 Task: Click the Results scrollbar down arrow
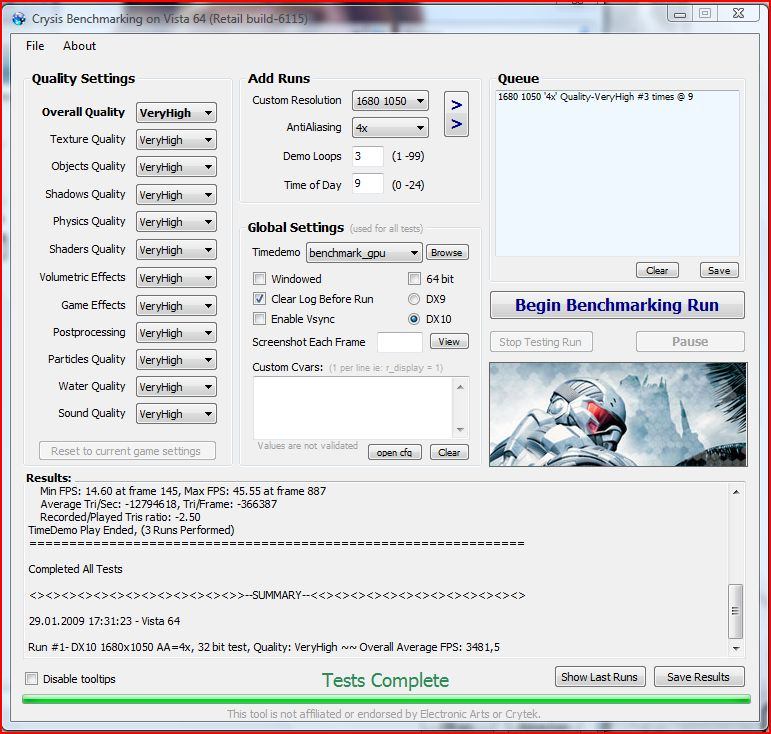(x=736, y=648)
